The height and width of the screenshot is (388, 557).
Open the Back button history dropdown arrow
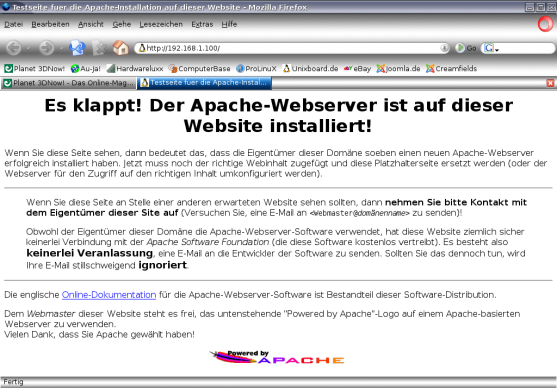[x=28, y=48]
